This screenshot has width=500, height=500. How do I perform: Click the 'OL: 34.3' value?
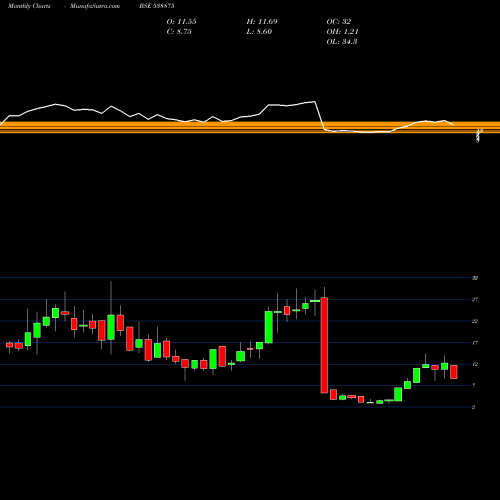(342, 42)
